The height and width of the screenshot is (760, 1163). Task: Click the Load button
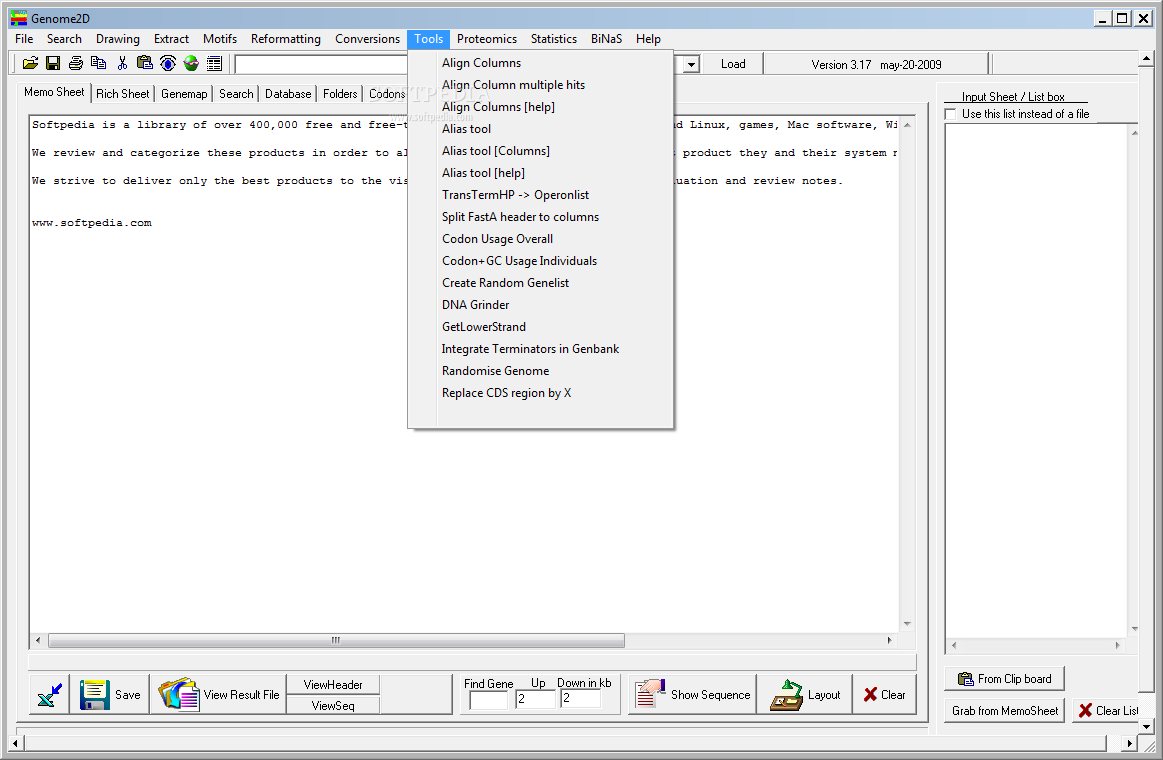pyautogui.click(x=733, y=64)
